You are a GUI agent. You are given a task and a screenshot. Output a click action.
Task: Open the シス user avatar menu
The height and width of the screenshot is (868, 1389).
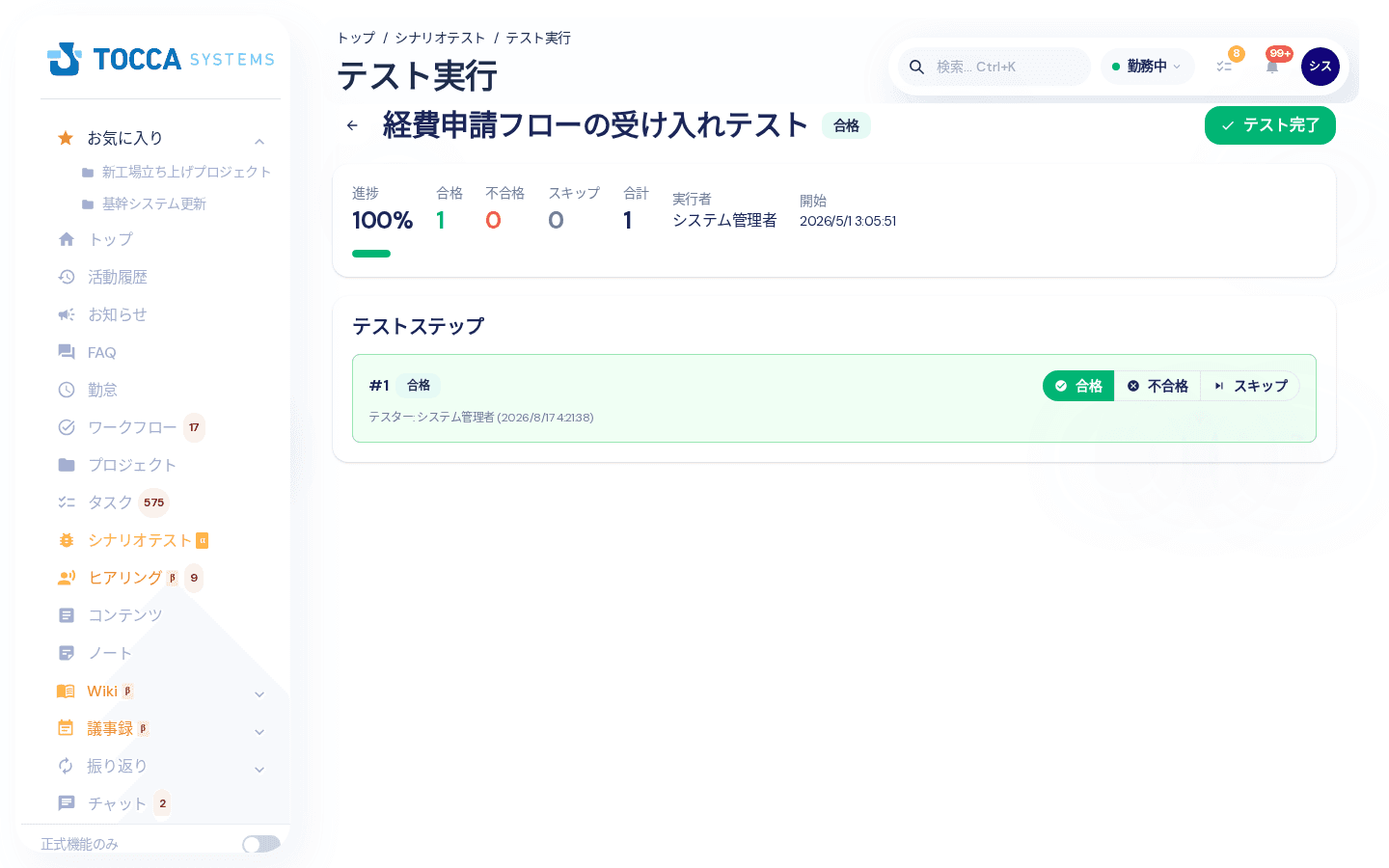pos(1321,67)
